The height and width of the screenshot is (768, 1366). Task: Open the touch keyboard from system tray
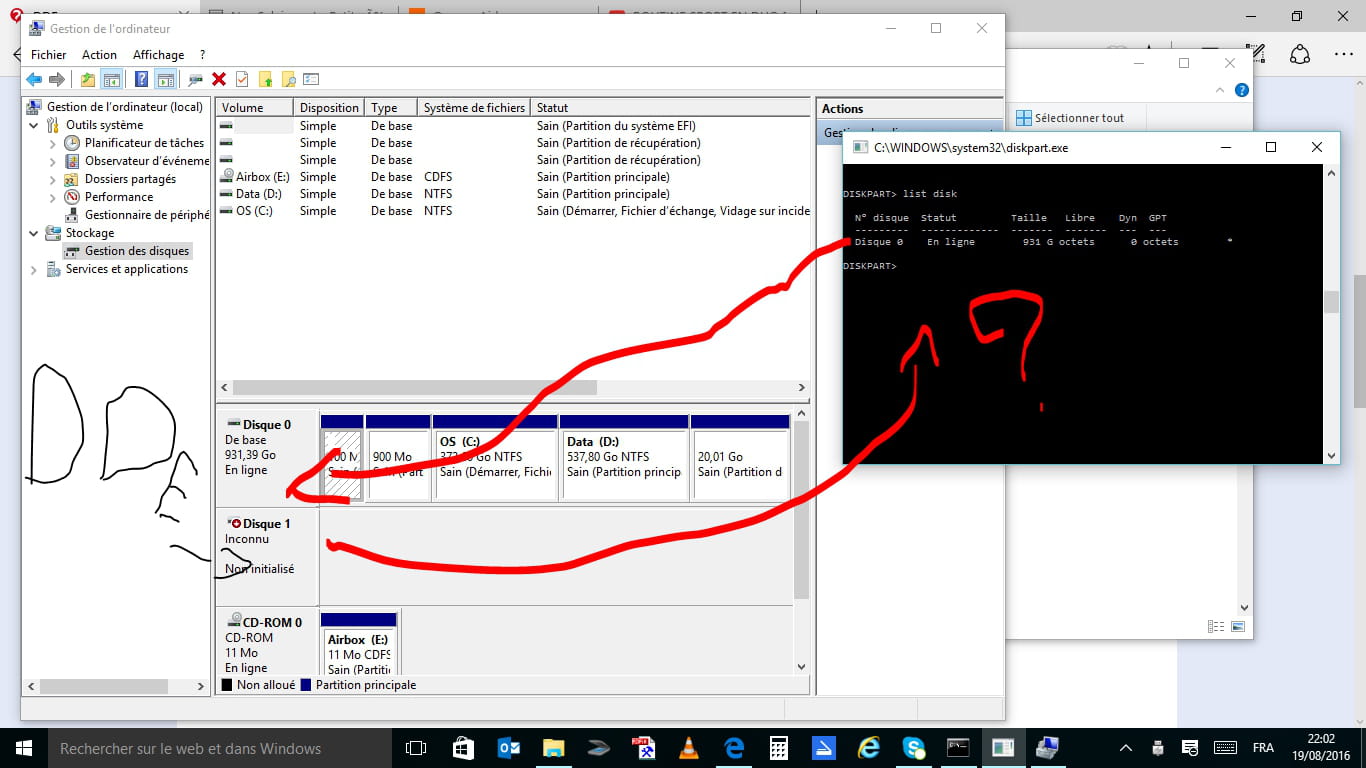[1225, 748]
